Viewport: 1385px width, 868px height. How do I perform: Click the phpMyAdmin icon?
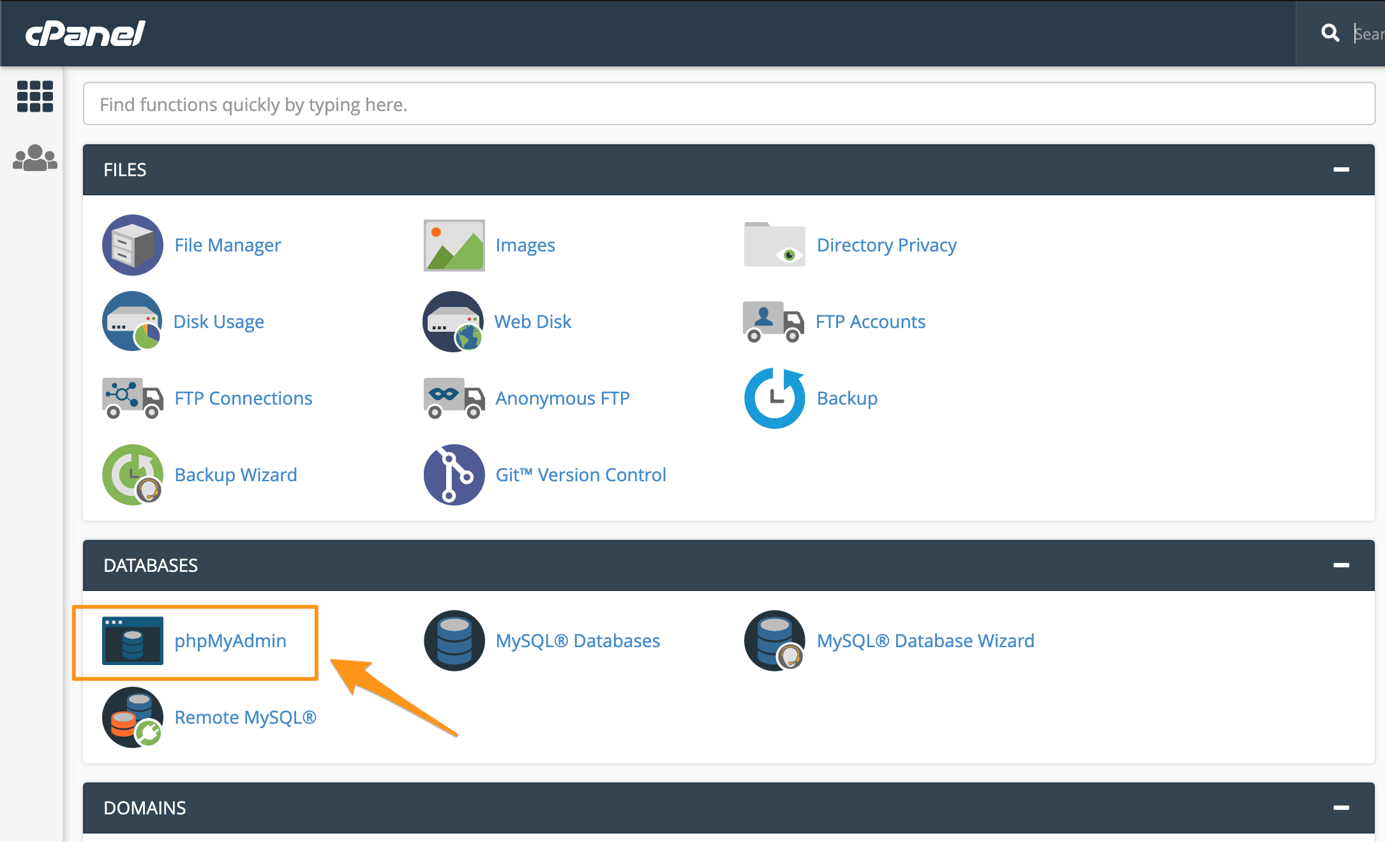[133, 641]
